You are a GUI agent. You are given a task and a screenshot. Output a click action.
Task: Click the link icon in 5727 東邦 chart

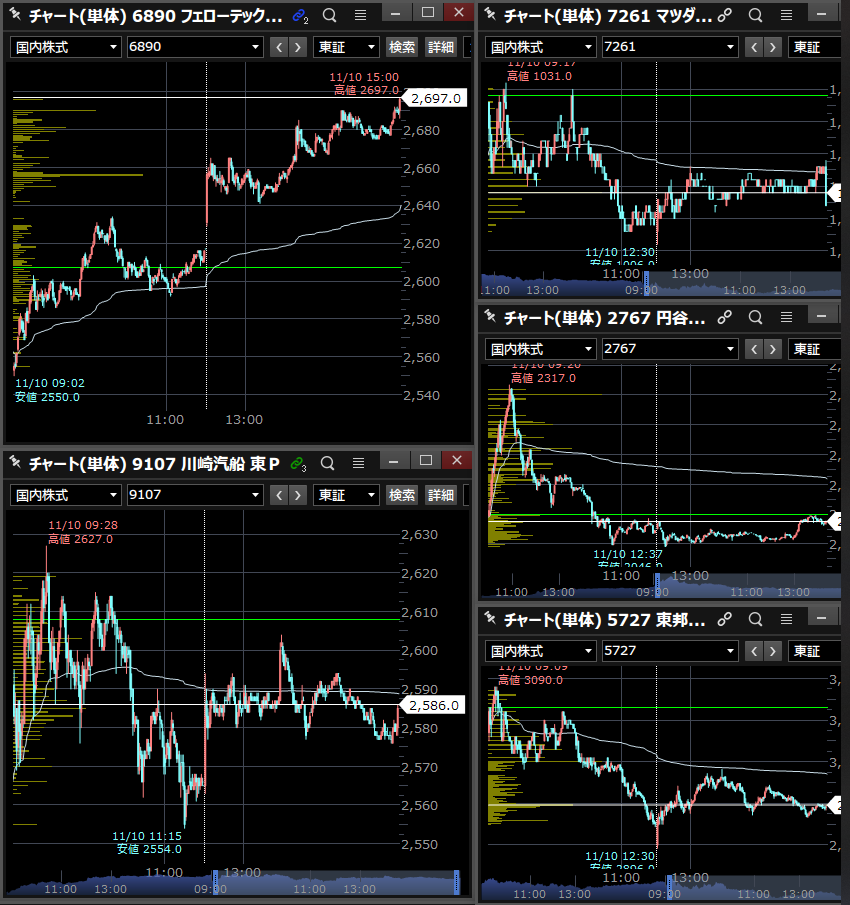[725, 619]
